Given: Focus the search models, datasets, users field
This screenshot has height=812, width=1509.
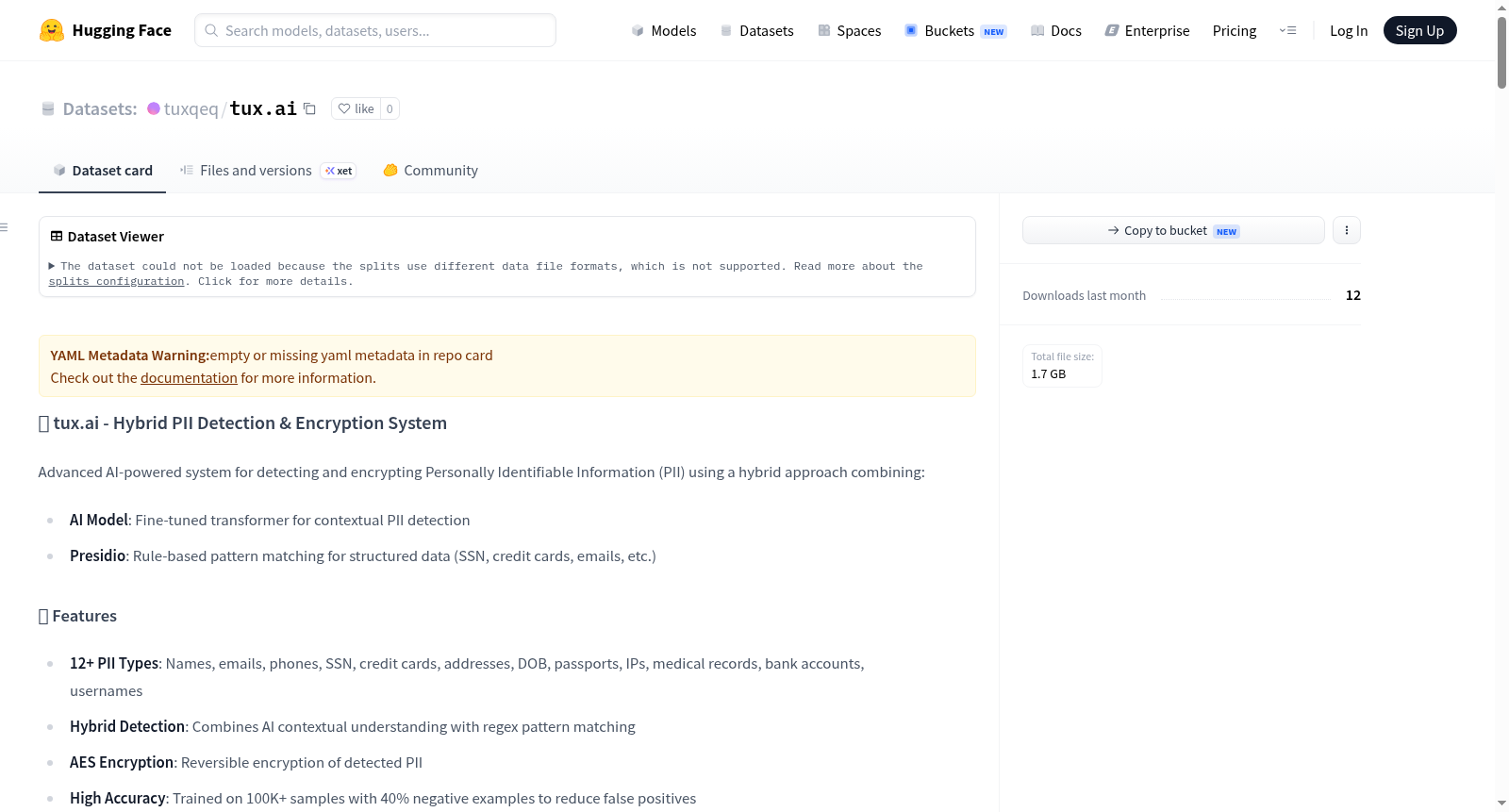Looking at the screenshot, I should coord(375,30).
